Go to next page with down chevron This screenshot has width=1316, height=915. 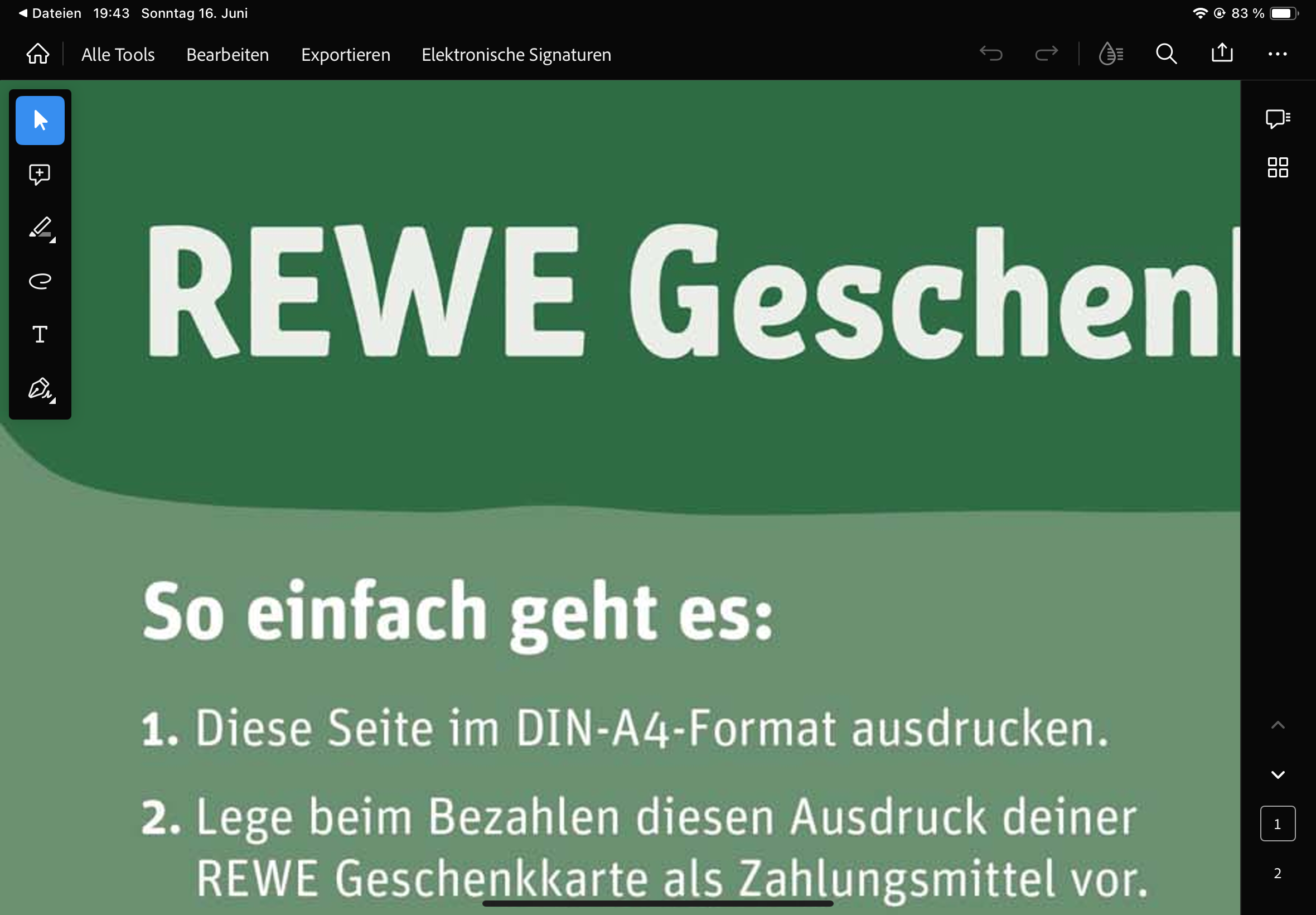click(x=1278, y=774)
